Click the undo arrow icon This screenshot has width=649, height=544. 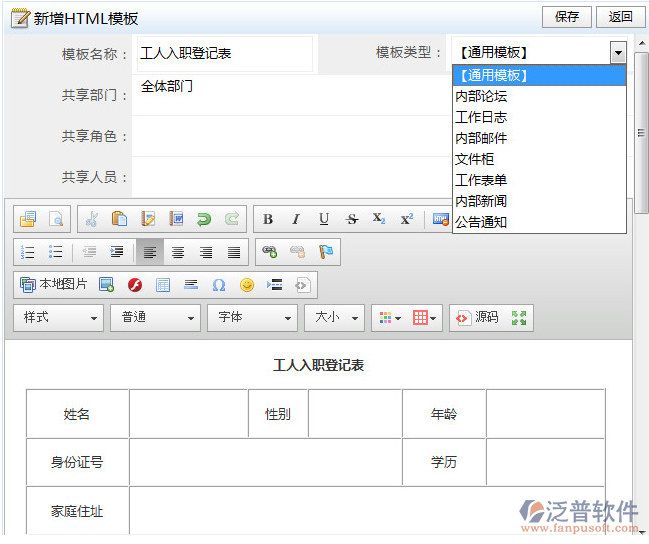tap(204, 219)
